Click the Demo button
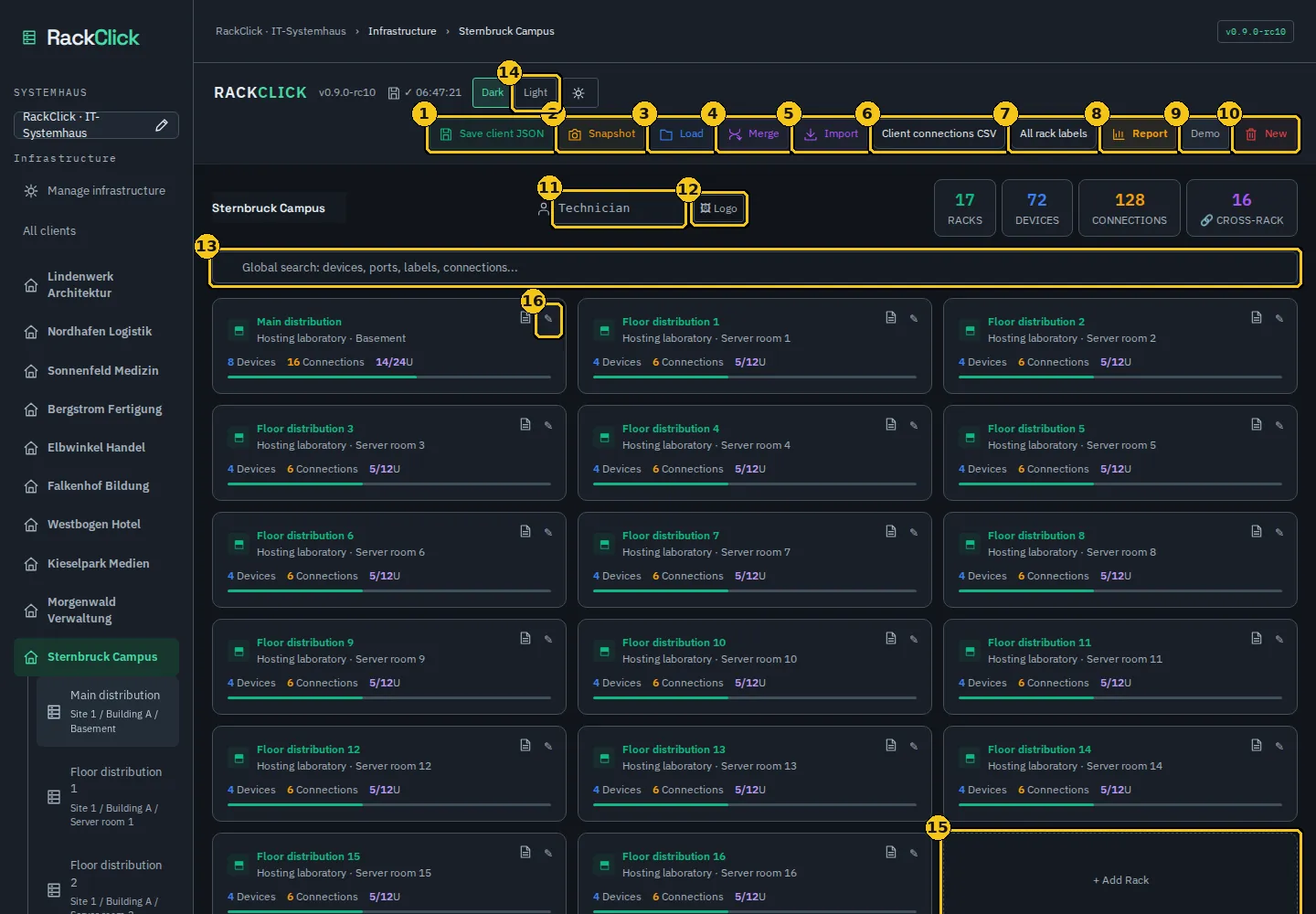 [x=1205, y=134]
